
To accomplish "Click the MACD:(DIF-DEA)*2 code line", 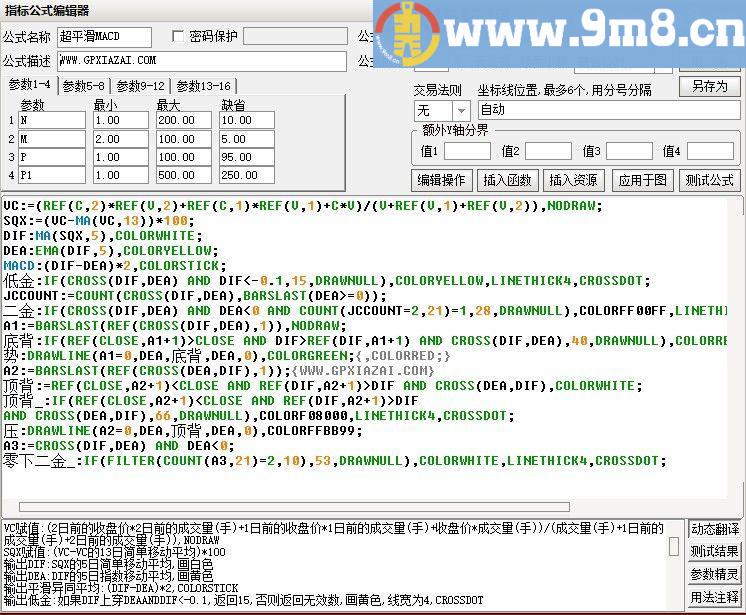I will 115,265.
